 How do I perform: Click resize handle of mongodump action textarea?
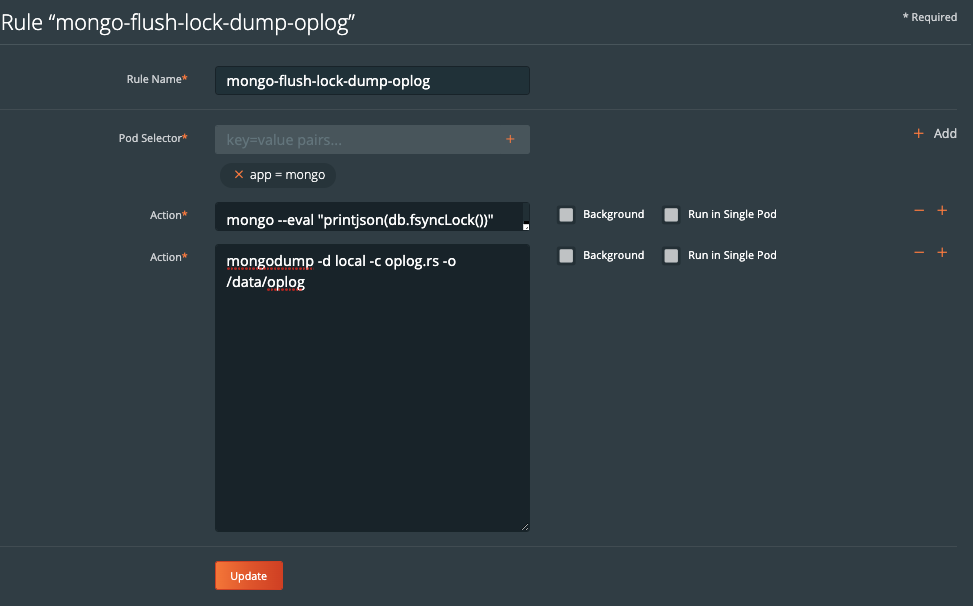(524, 526)
